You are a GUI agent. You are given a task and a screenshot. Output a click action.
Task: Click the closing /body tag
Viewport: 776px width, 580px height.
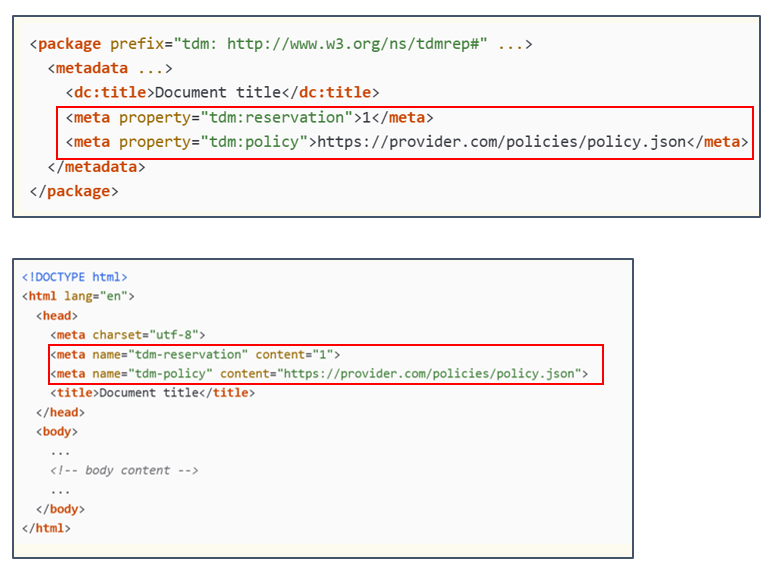pos(60,509)
